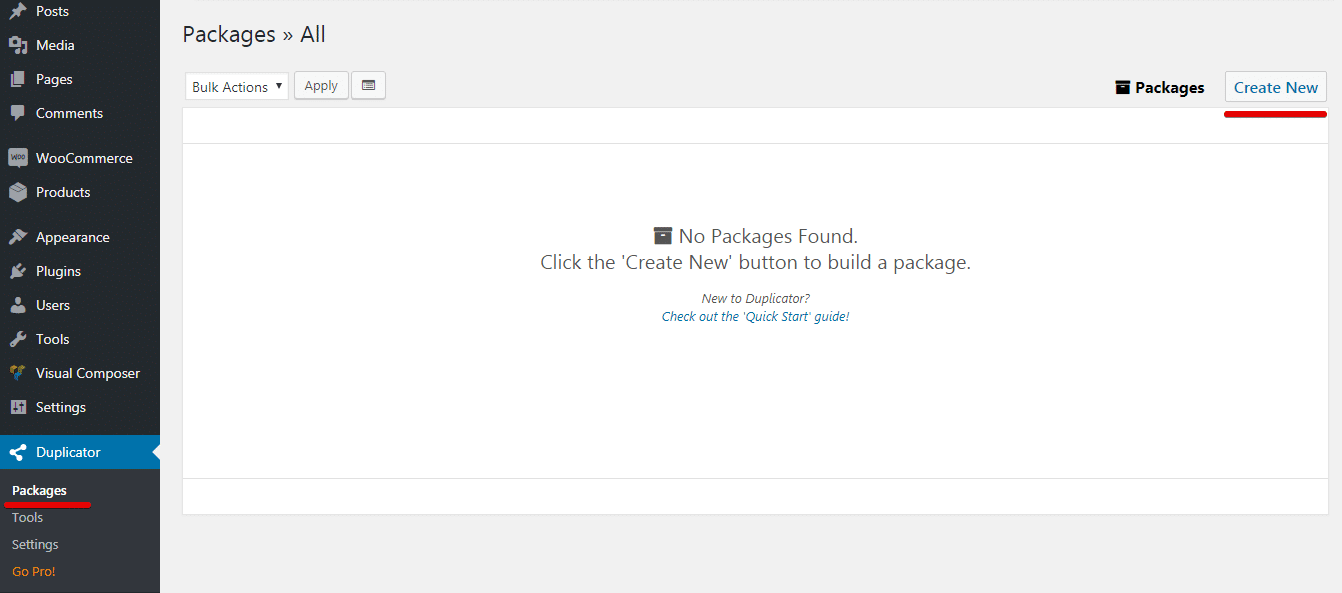Open the Bulk Actions dropdown

pos(237,87)
